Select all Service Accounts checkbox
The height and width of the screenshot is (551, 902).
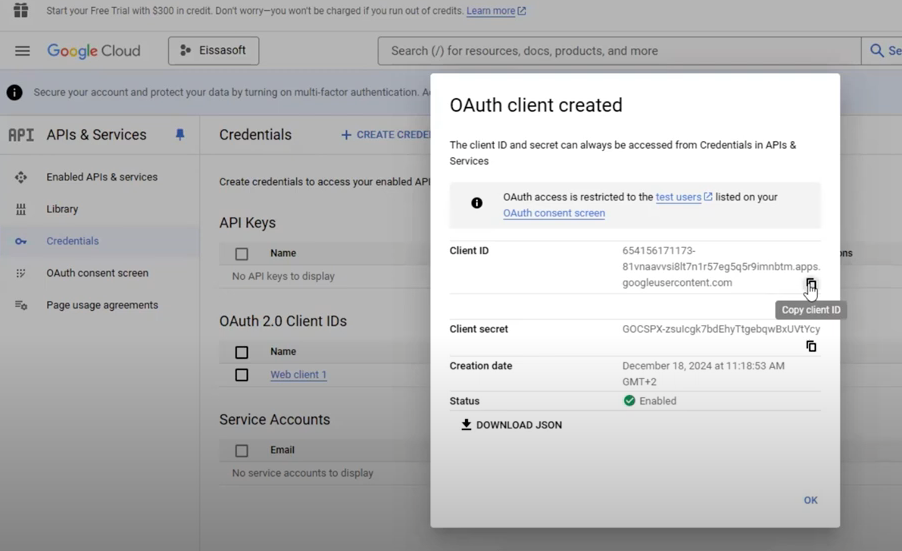pos(242,450)
